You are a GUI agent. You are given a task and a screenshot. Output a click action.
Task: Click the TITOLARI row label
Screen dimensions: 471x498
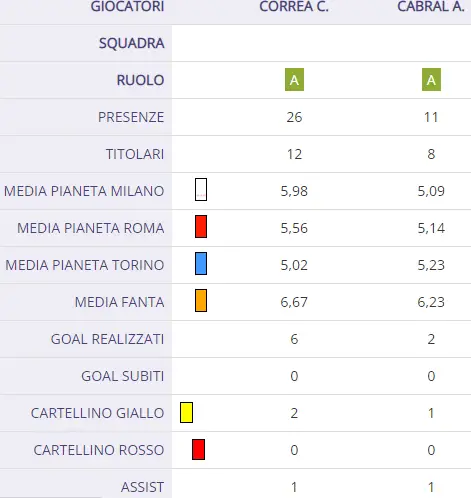point(135,154)
